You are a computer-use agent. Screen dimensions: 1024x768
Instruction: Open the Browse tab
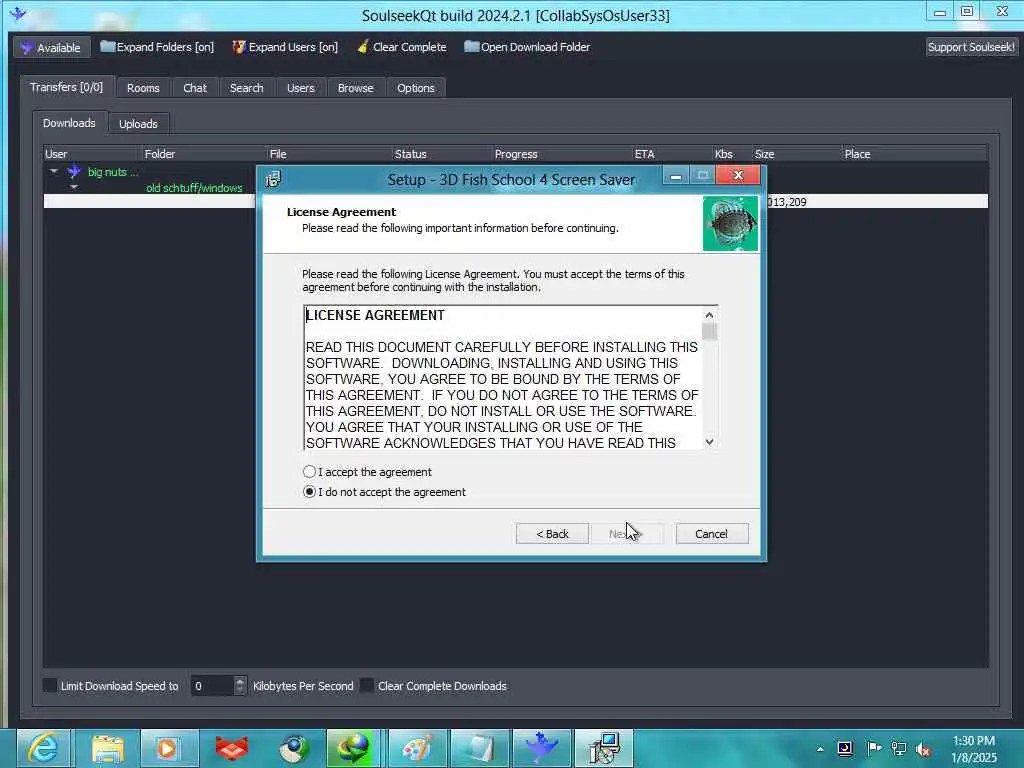pos(355,88)
